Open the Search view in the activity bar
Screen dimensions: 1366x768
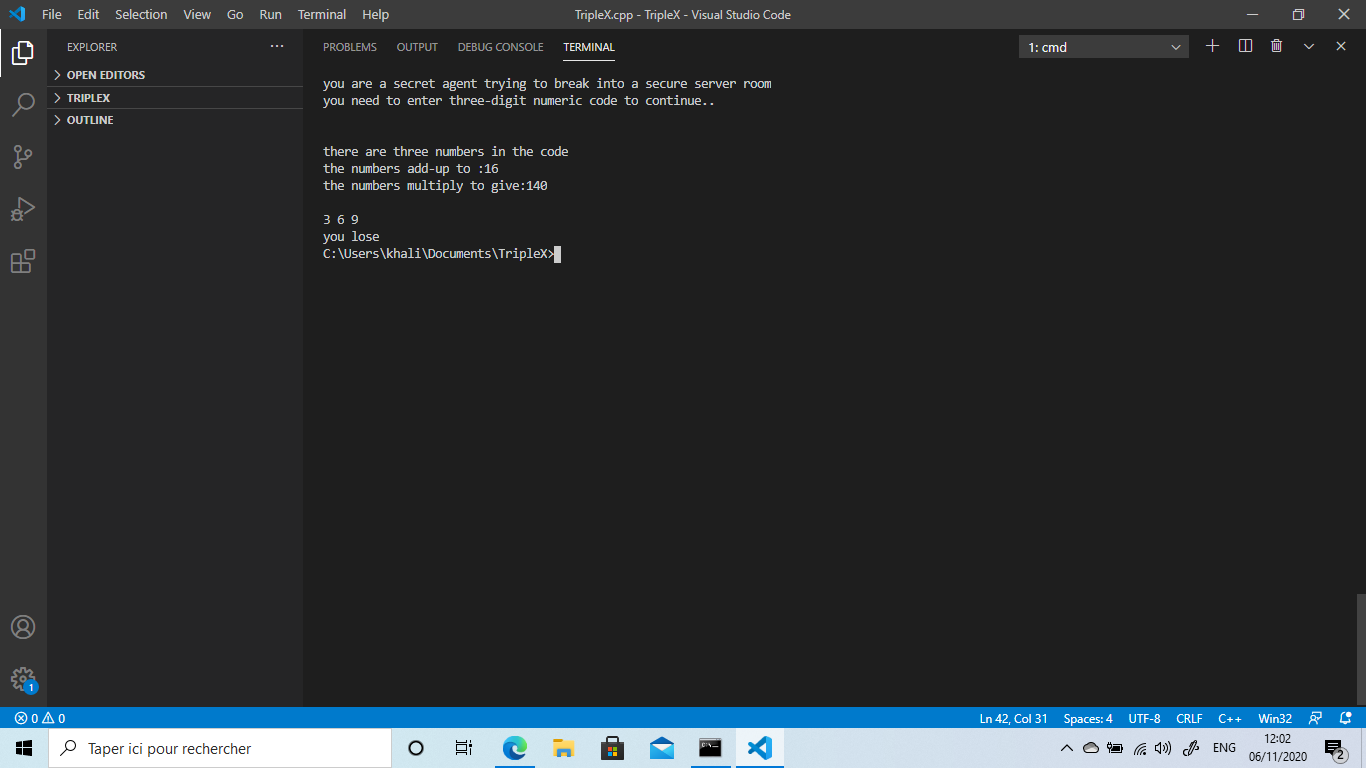(x=22, y=106)
